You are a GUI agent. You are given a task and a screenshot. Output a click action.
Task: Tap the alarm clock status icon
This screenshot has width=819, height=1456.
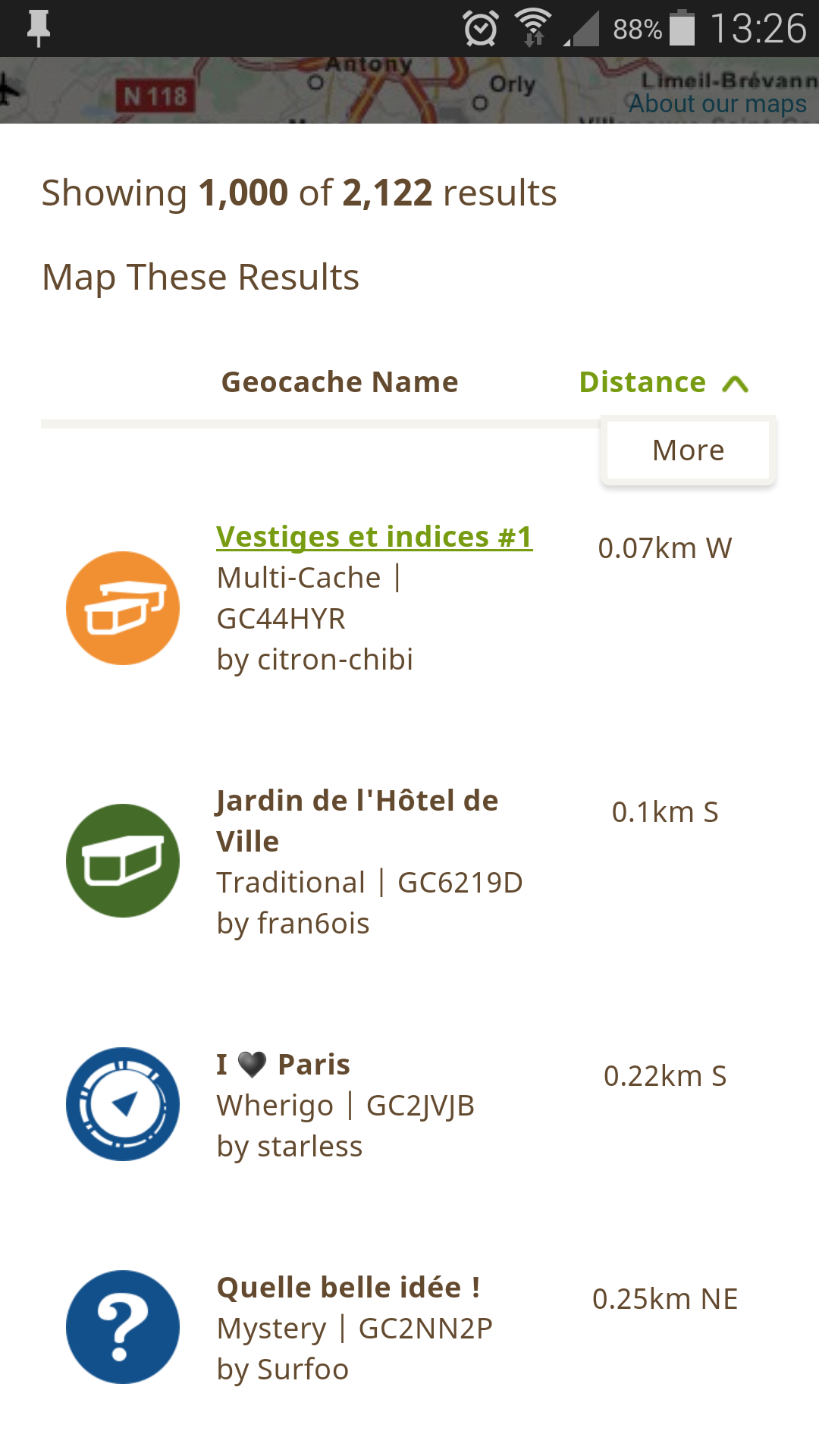pos(481,29)
